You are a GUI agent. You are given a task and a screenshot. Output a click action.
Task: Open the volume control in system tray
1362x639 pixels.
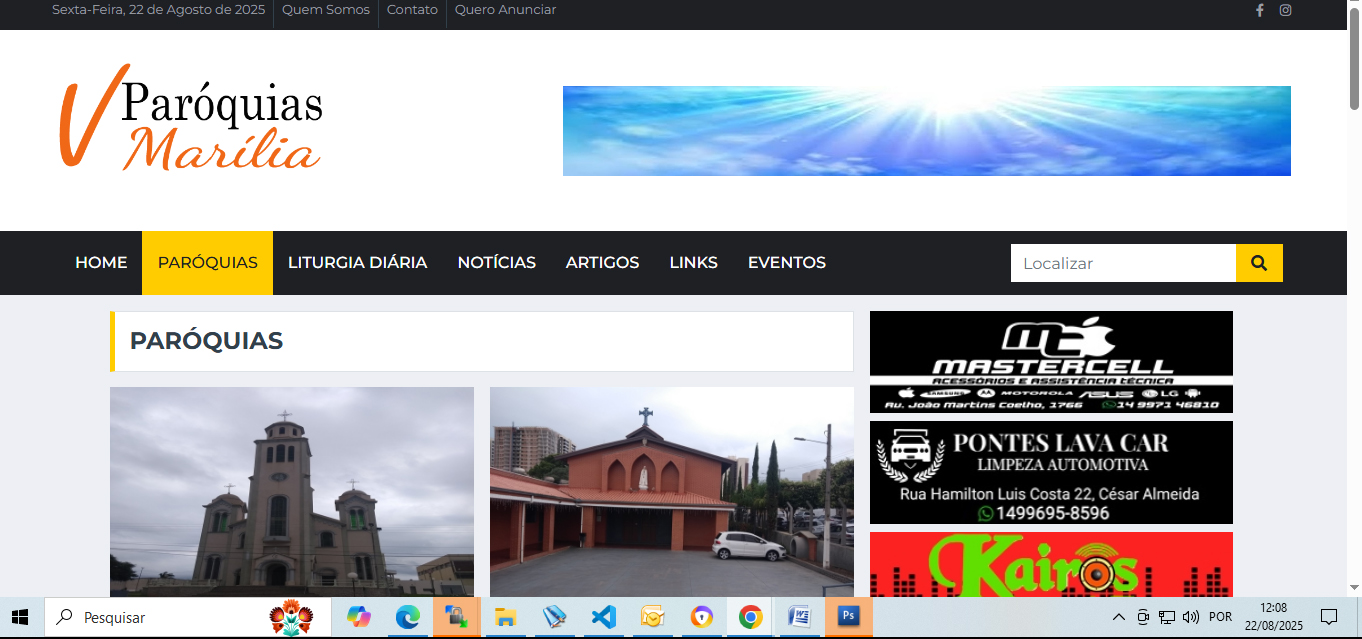1190,617
